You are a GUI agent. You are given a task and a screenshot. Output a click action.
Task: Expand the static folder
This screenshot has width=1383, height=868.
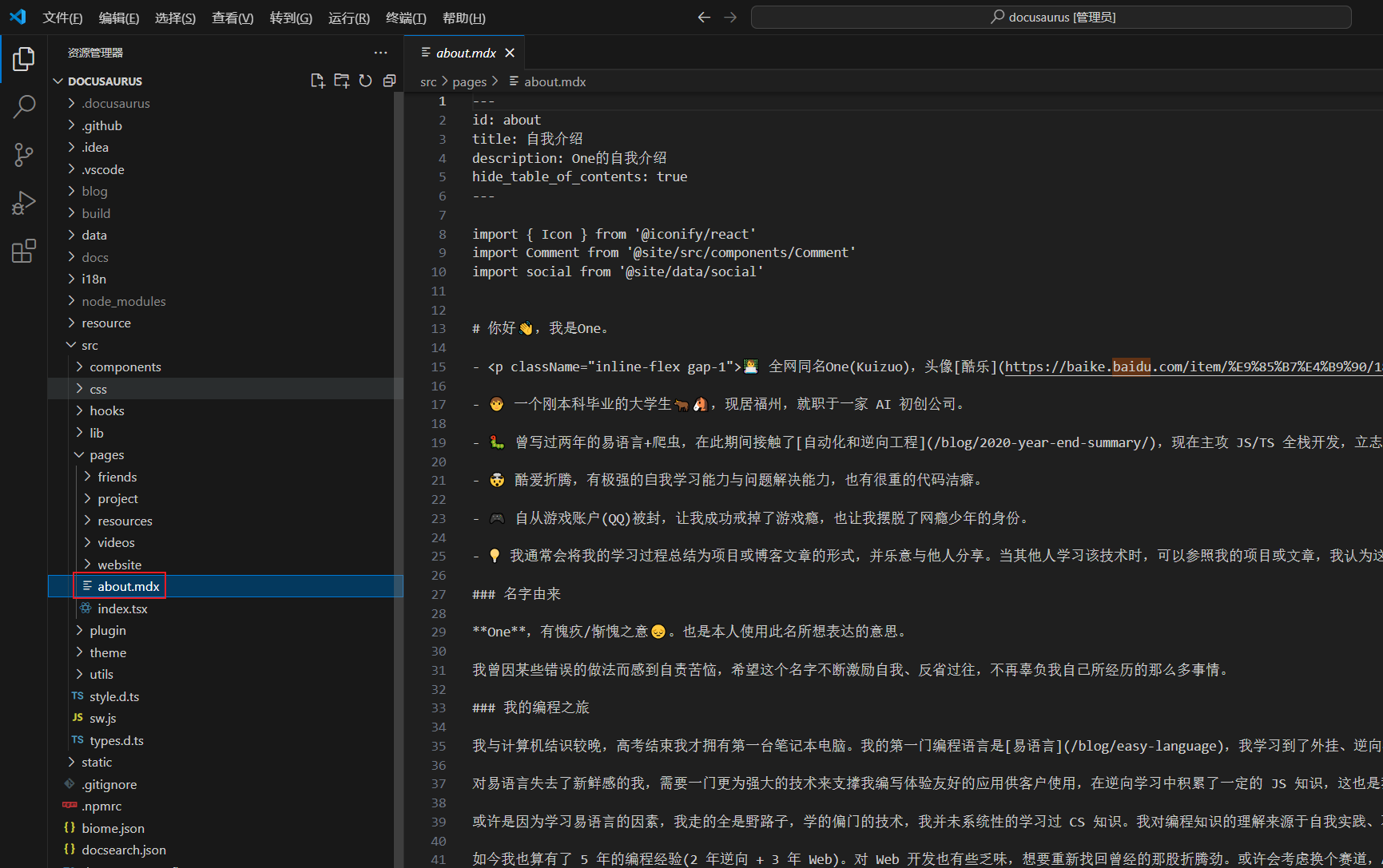(x=71, y=762)
